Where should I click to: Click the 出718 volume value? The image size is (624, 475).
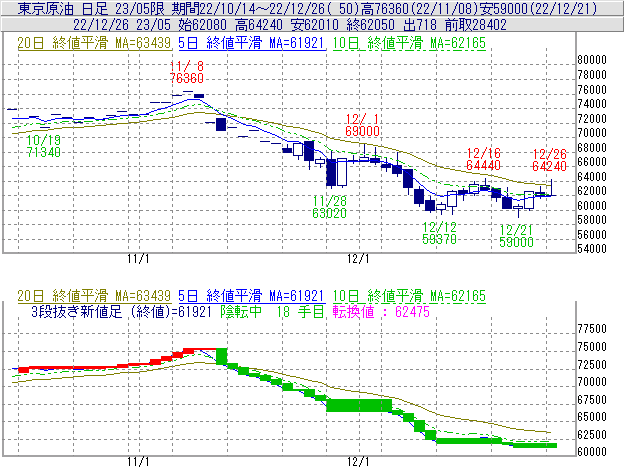pyautogui.click(x=420, y=25)
